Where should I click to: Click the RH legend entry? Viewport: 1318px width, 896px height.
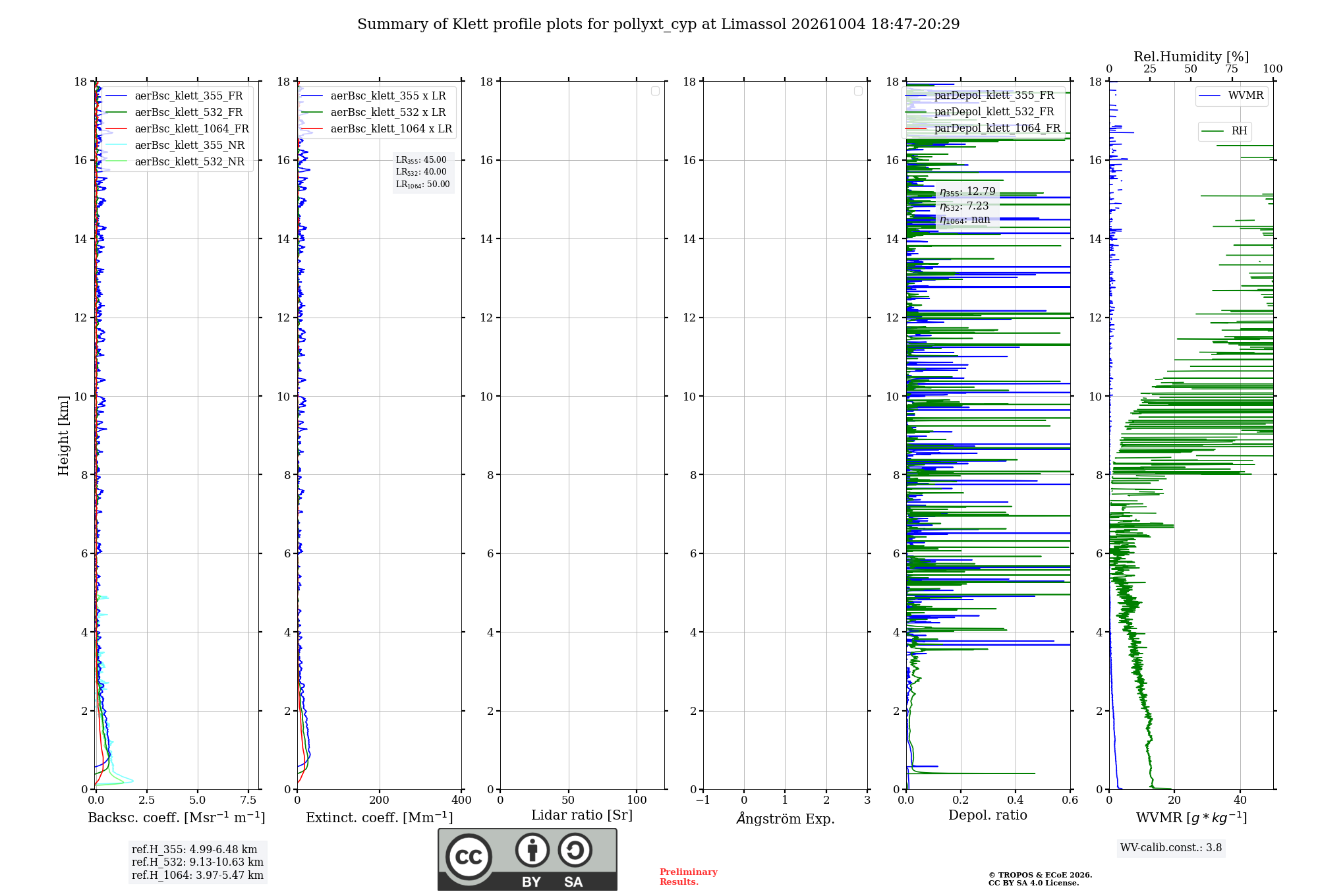coord(1224,131)
